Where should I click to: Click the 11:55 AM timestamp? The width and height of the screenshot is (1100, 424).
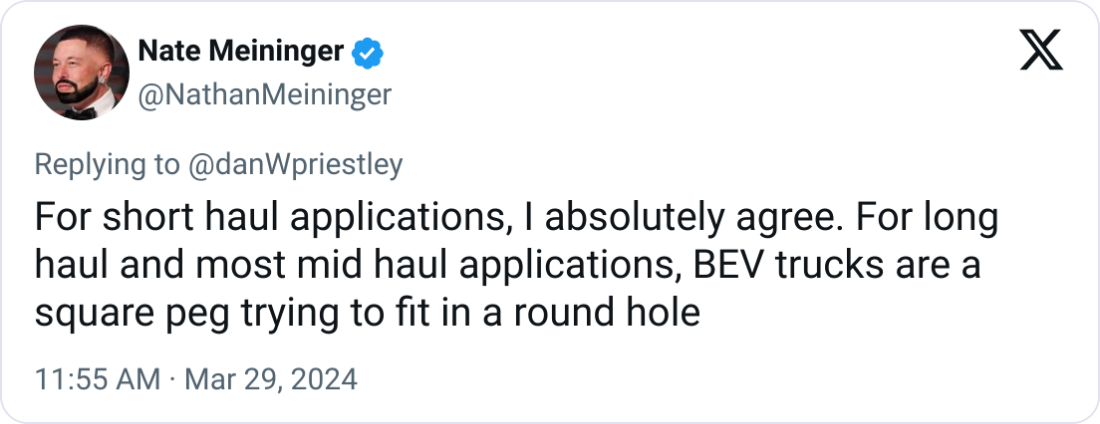coord(96,381)
